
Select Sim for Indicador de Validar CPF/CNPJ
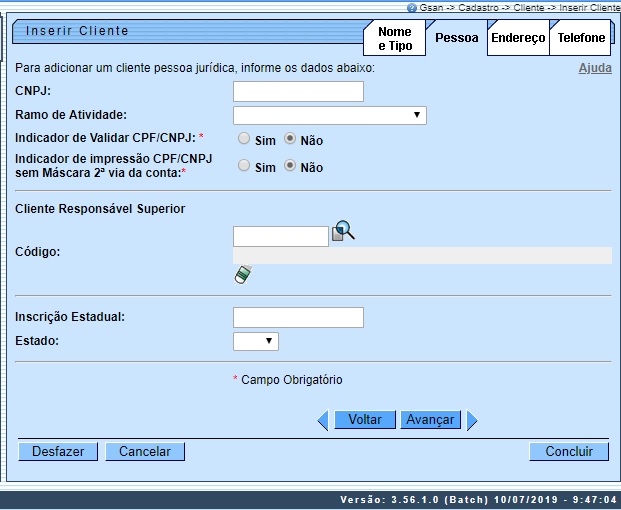(244, 140)
